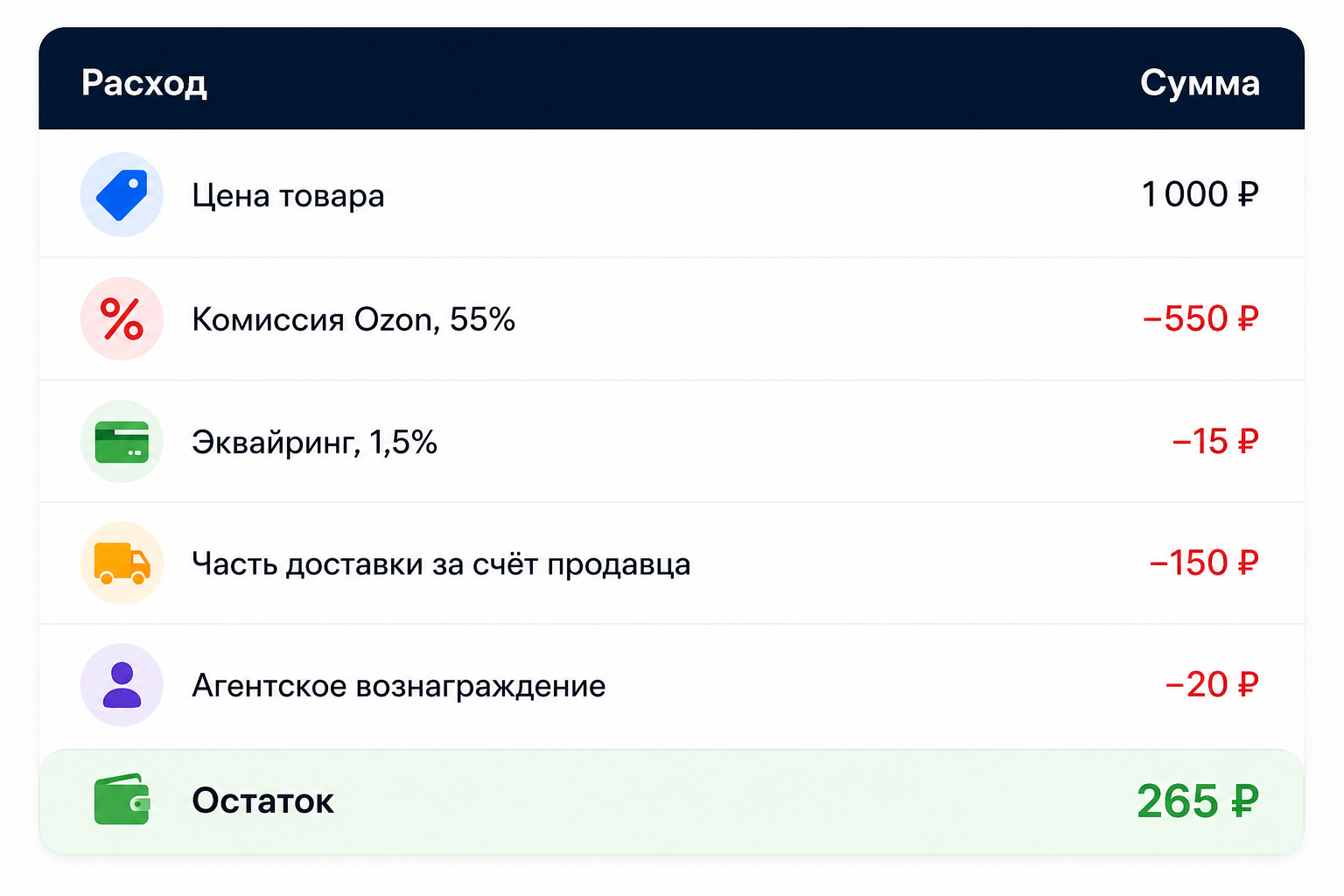Image resolution: width=1344 pixels, height=896 pixels.
Task: Click the orange delivery truck icon
Action: coord(122,563)
